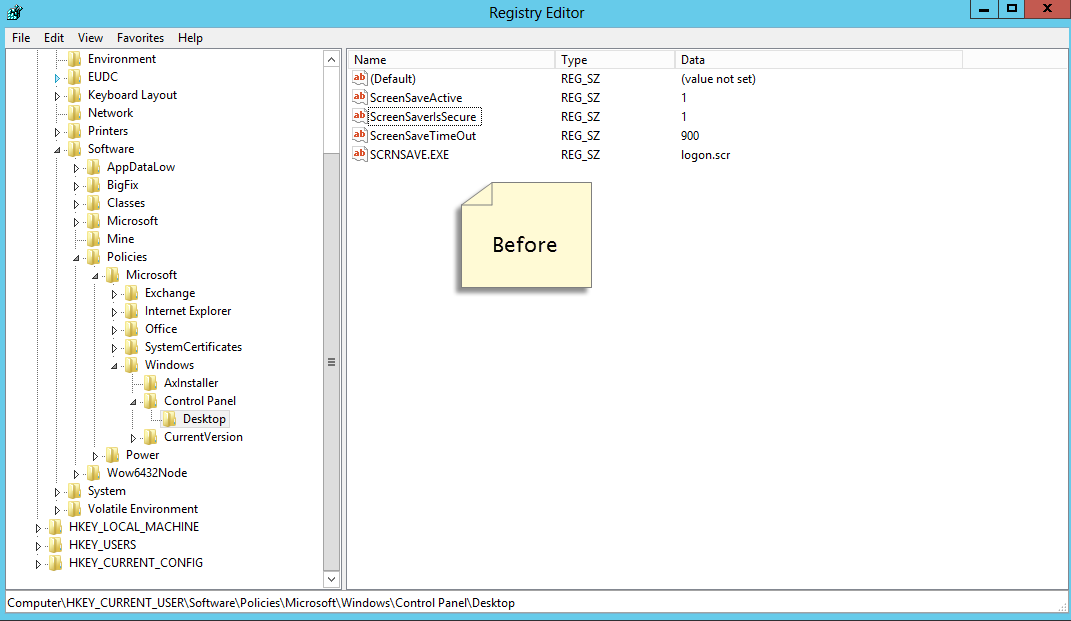Screen dimensions: 1071x621
Task: Select the ab icon for ScreenSaveTimeOut
Action: click(x=360, y=136)
